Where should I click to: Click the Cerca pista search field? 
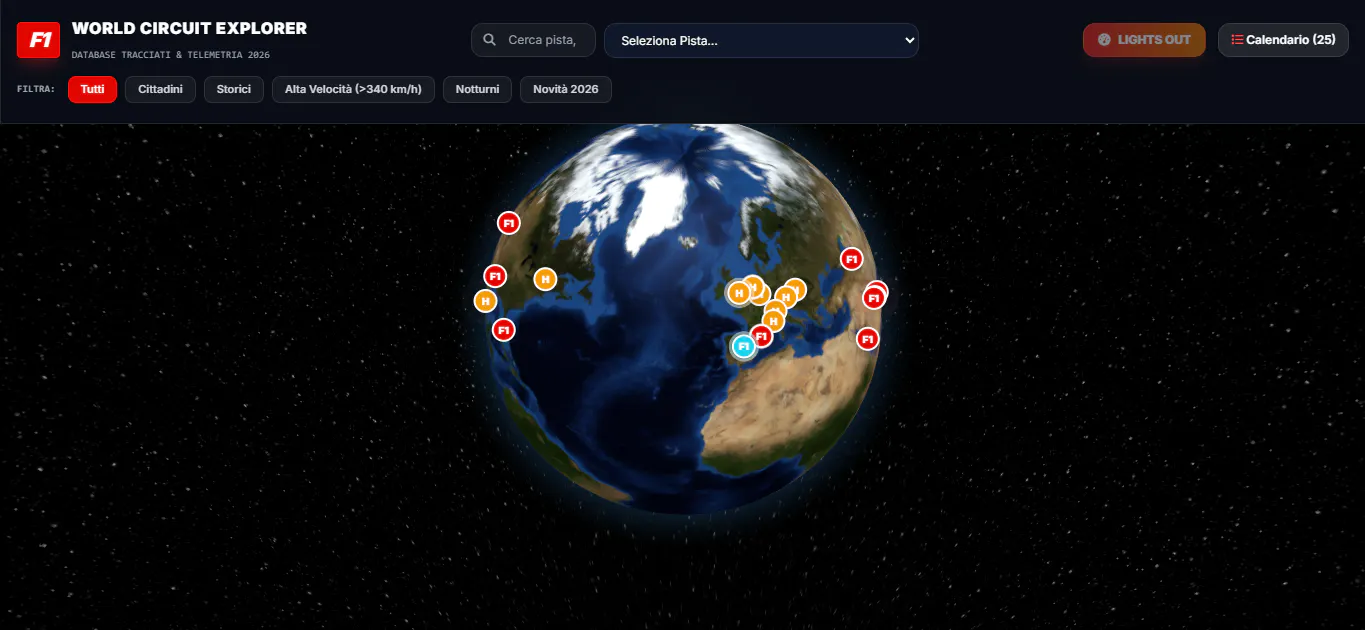(533, 40)
